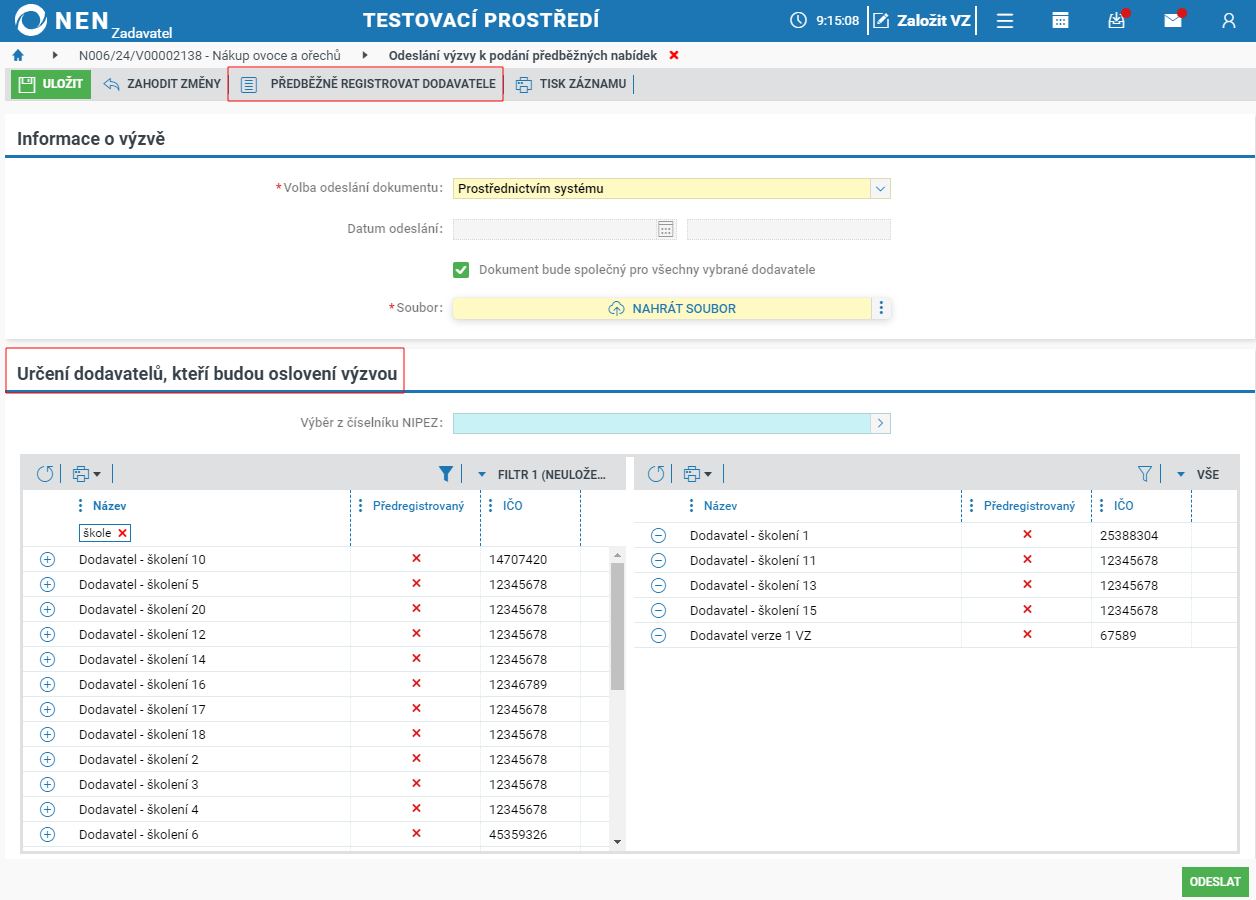Click the filter funnel icon in right table
1256x900 pixels.
[1145, 474]
